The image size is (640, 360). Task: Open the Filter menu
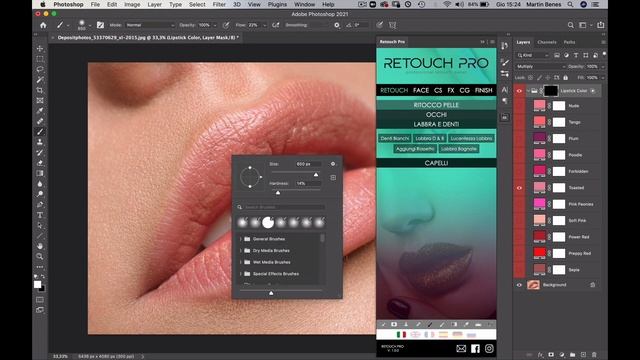219,4
